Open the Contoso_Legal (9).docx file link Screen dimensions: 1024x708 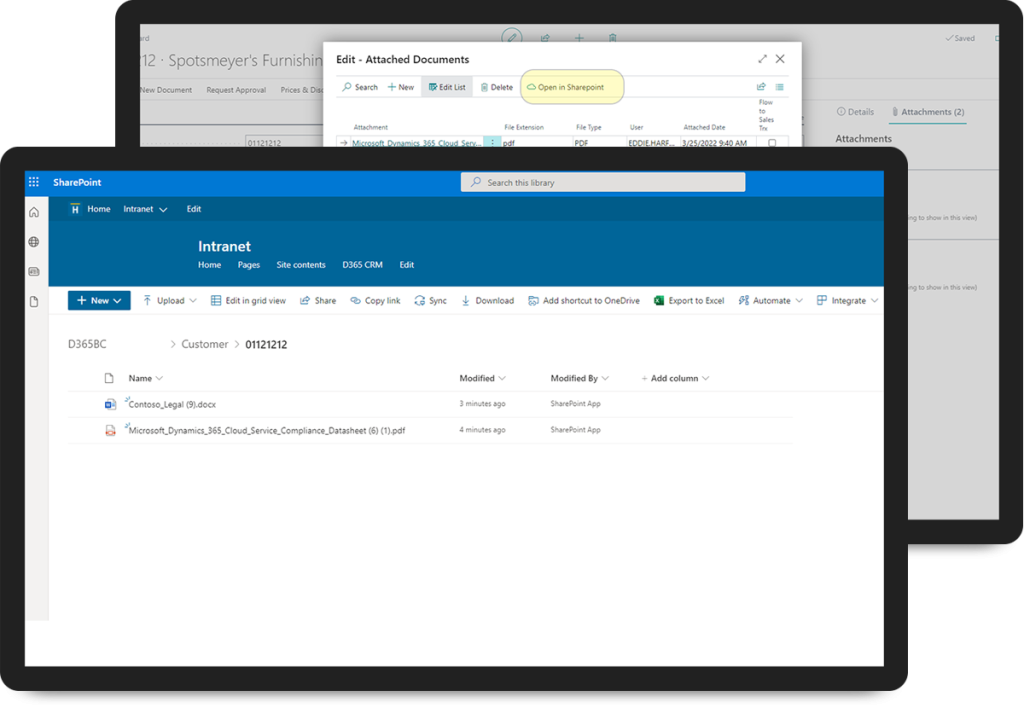click(x=172, y=404)
